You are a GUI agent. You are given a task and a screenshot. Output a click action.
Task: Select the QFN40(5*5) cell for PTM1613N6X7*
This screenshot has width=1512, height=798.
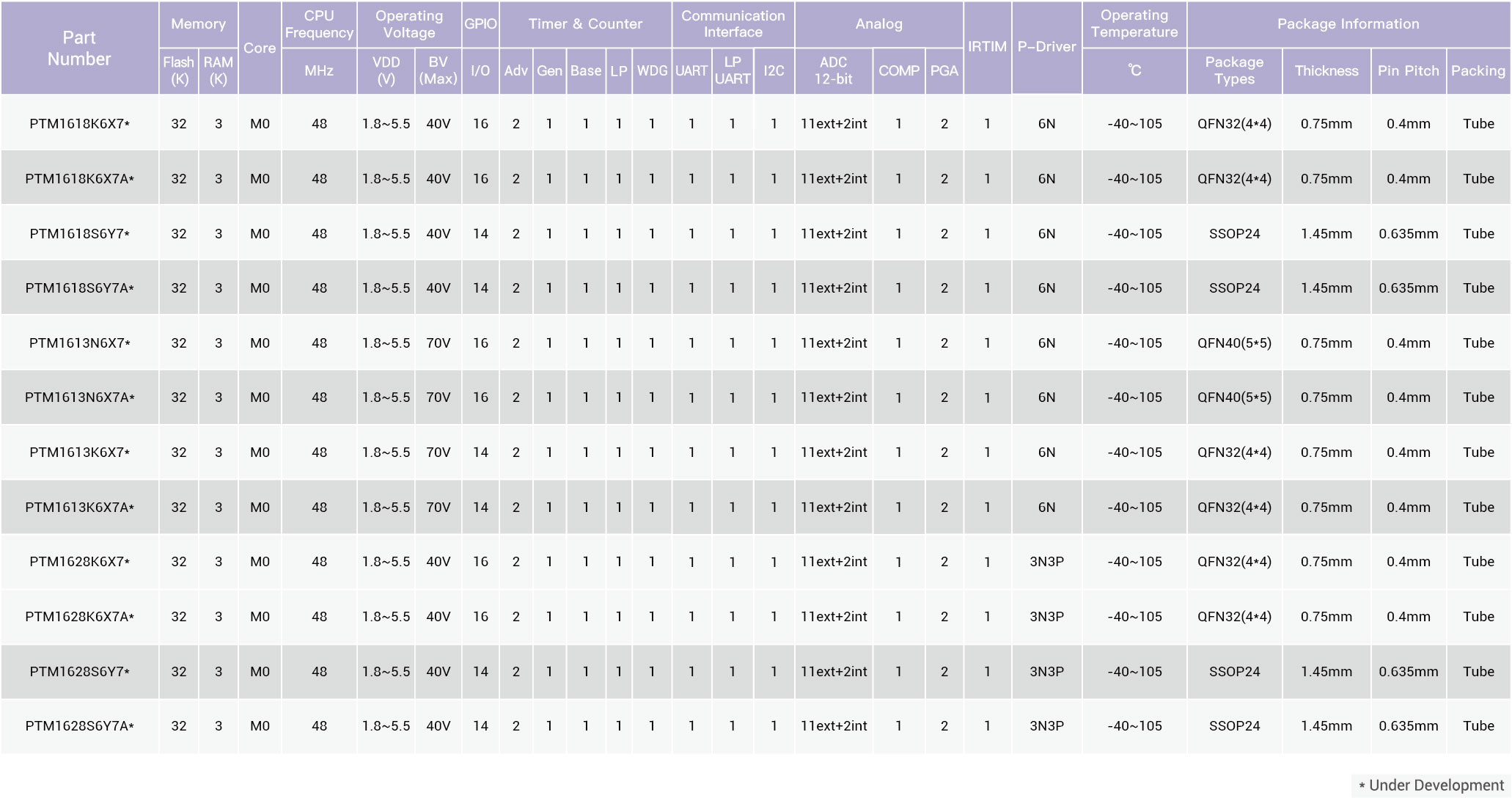pos(1234,343)
